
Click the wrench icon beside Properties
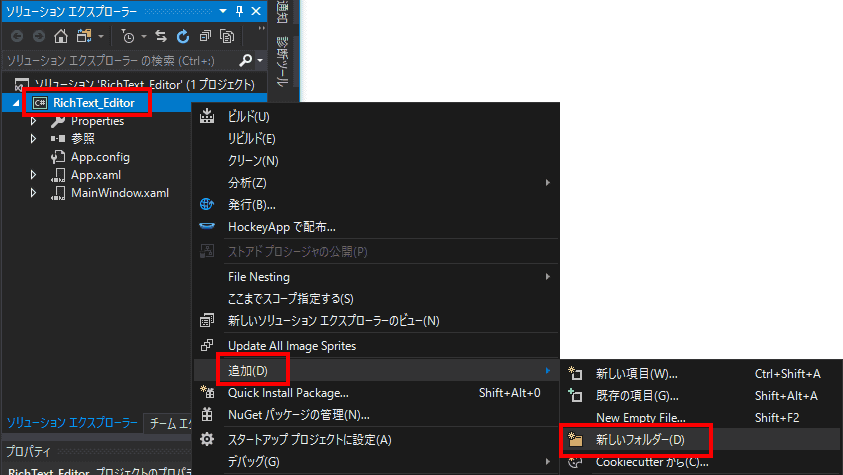point(58,121)
